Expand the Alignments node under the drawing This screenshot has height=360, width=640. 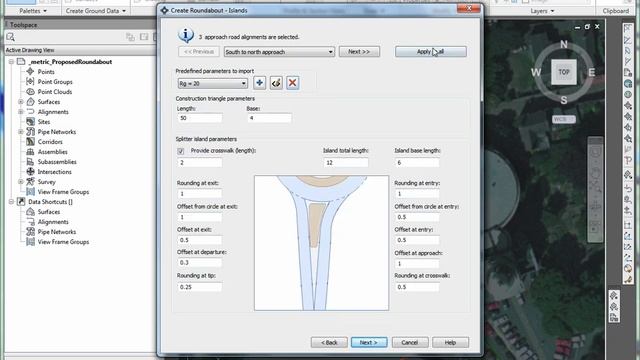tap(20, 112)
